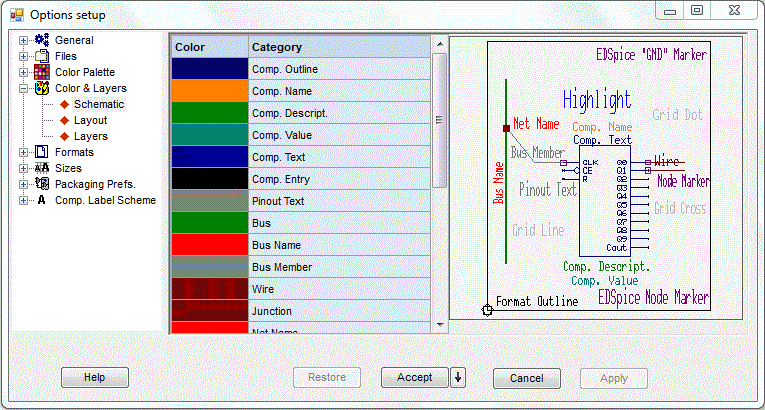This screenshot has width=765, height=410.
Task: Click the scroll down arrow of the color list
Action: [440, 325]
